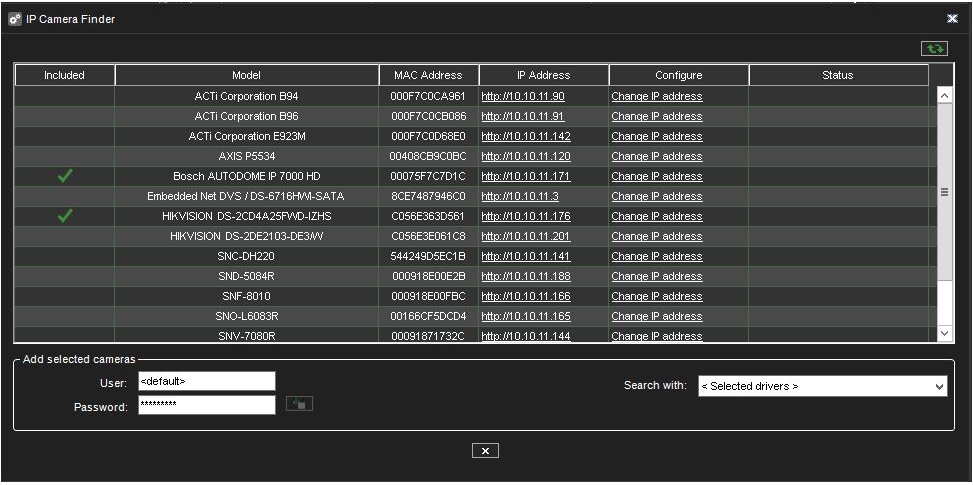Sort by the IP Address column header
This screenshot has height=485, width=973.
(543, 75)
